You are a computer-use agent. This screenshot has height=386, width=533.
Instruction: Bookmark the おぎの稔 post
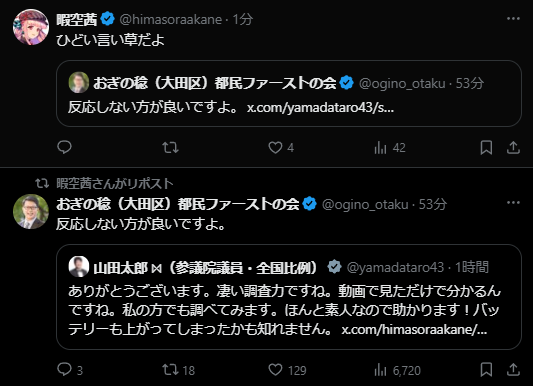click(x=486, y=370)
